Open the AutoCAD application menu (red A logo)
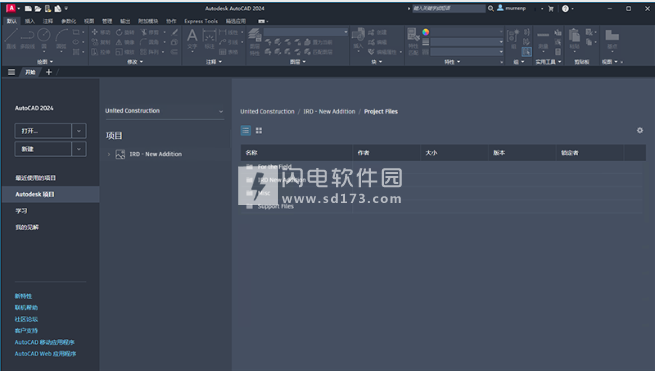The width and height of the screenshot is (655, 371). tap(10, 8)
